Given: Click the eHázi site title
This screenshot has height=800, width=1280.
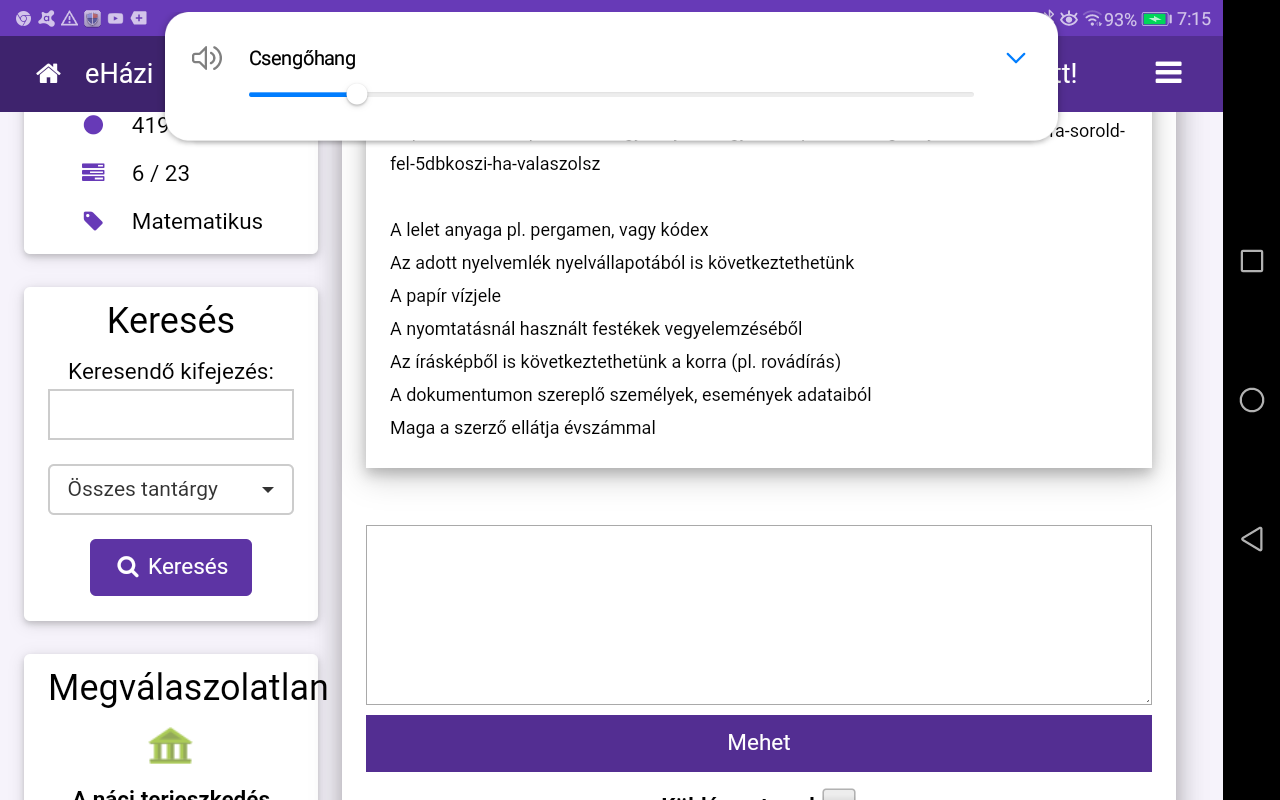Looking at the screenshot, I should [119, 73].
